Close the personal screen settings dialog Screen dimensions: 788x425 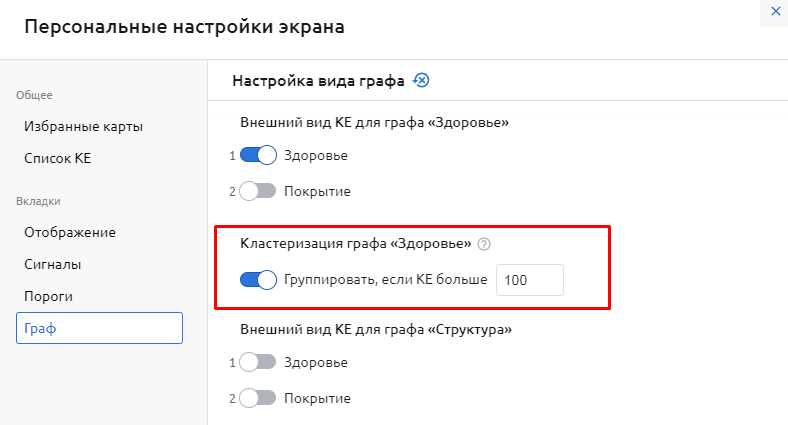coord(775,10)
